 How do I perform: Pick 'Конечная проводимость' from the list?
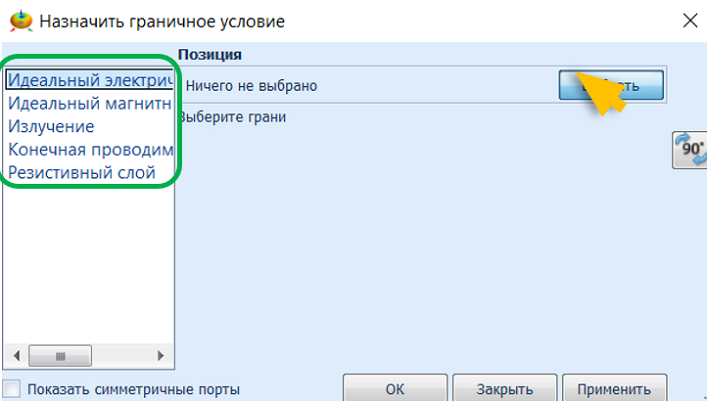90,149
